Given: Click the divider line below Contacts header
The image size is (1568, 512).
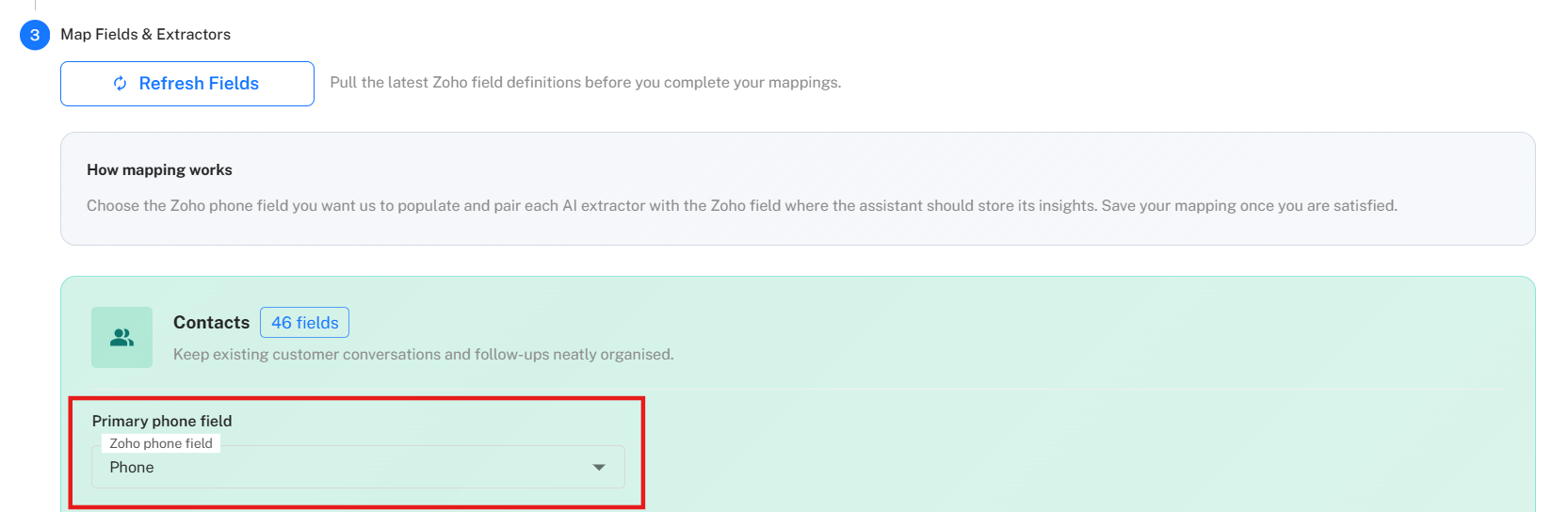Looking at the screenshot, I should coord(848,389).
